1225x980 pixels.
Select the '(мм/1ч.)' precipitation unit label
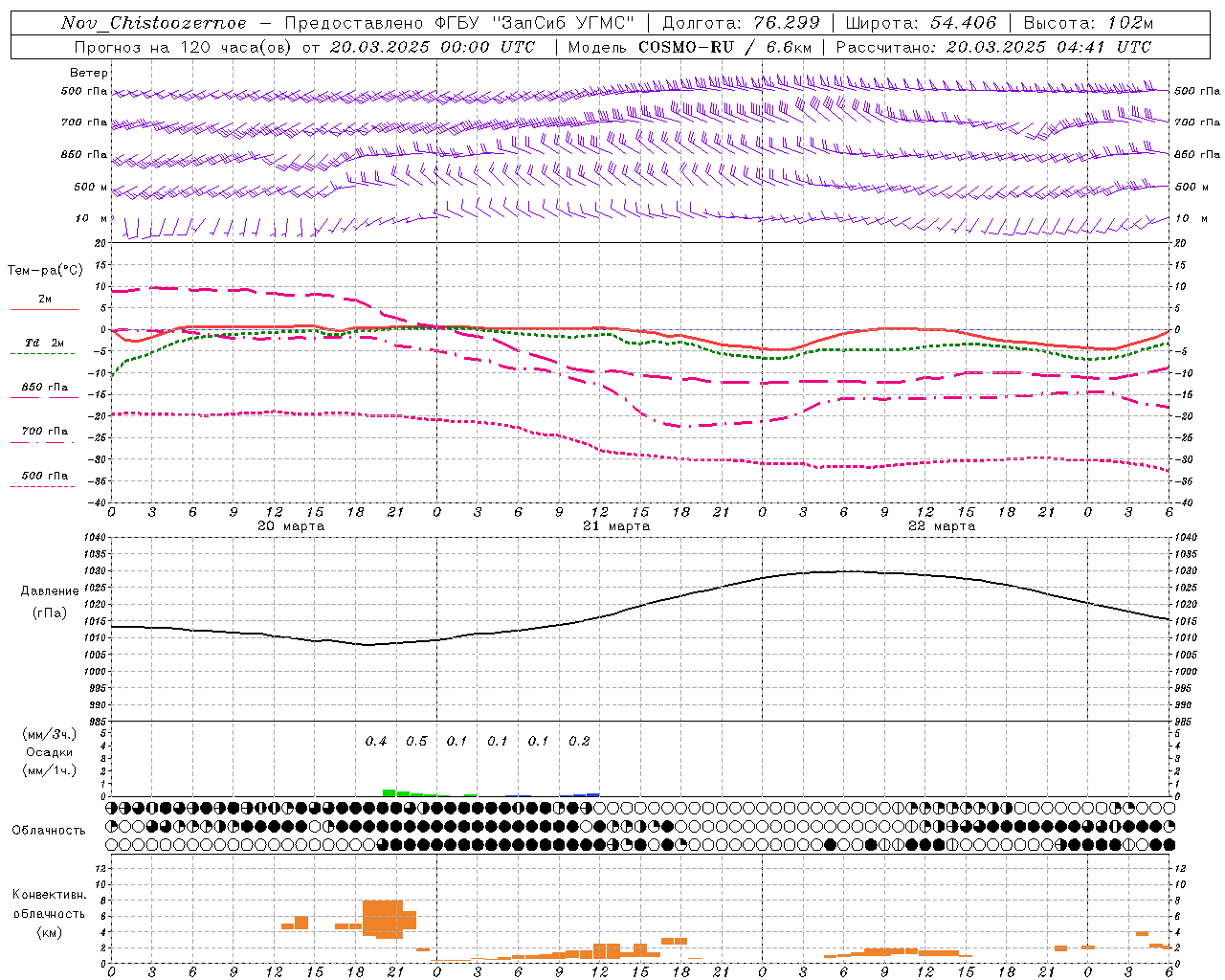49,770
